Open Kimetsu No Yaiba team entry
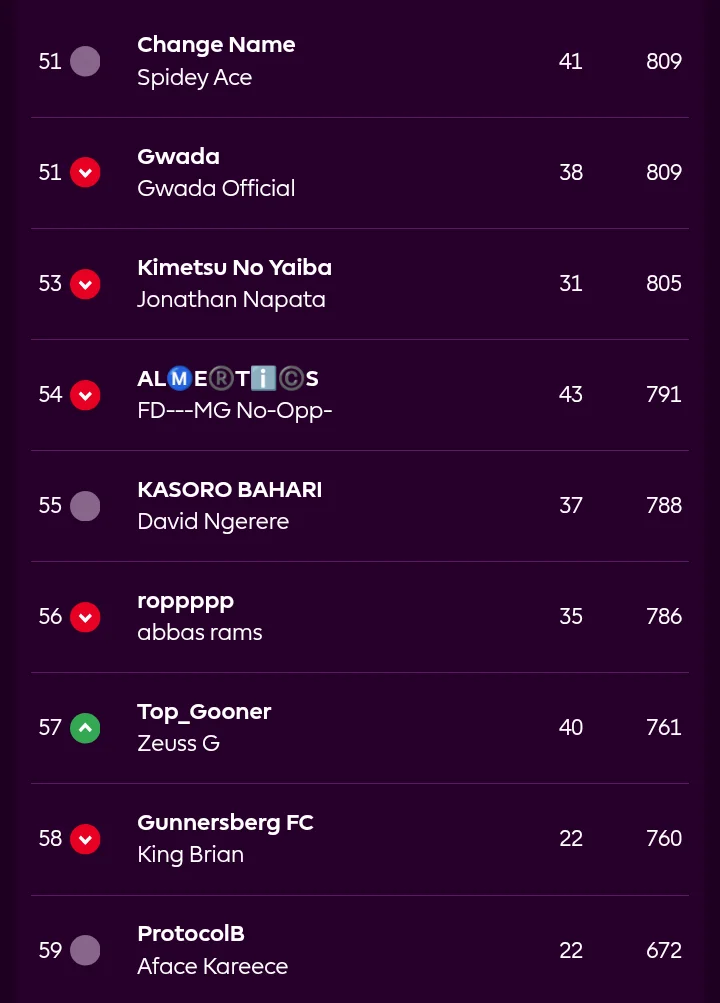The height and width of the screenshot is (1003, 720). pyautogui.click(x=234, y=267)
